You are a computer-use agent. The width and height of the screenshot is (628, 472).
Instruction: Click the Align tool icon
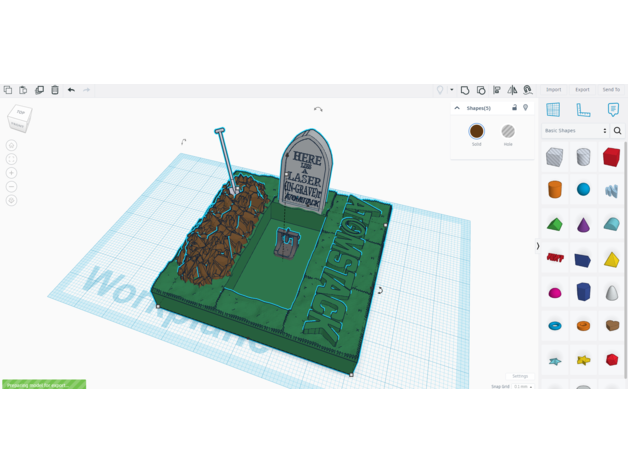[497, 90]
